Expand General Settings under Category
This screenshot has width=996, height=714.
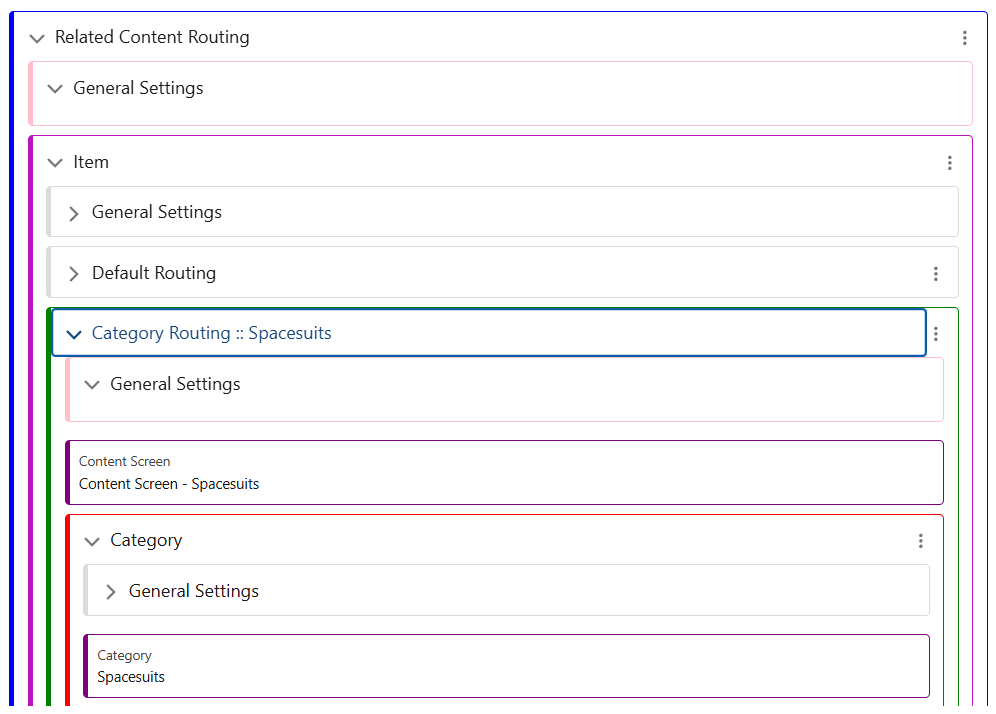pos(111,592)
